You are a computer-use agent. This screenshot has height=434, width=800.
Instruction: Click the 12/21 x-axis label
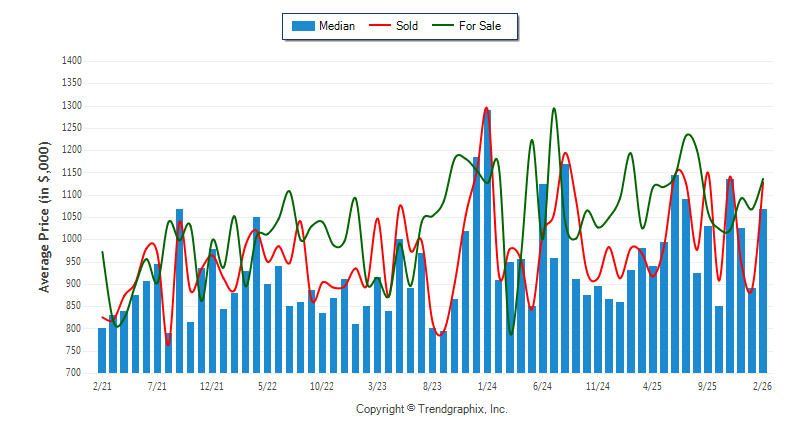212,385
